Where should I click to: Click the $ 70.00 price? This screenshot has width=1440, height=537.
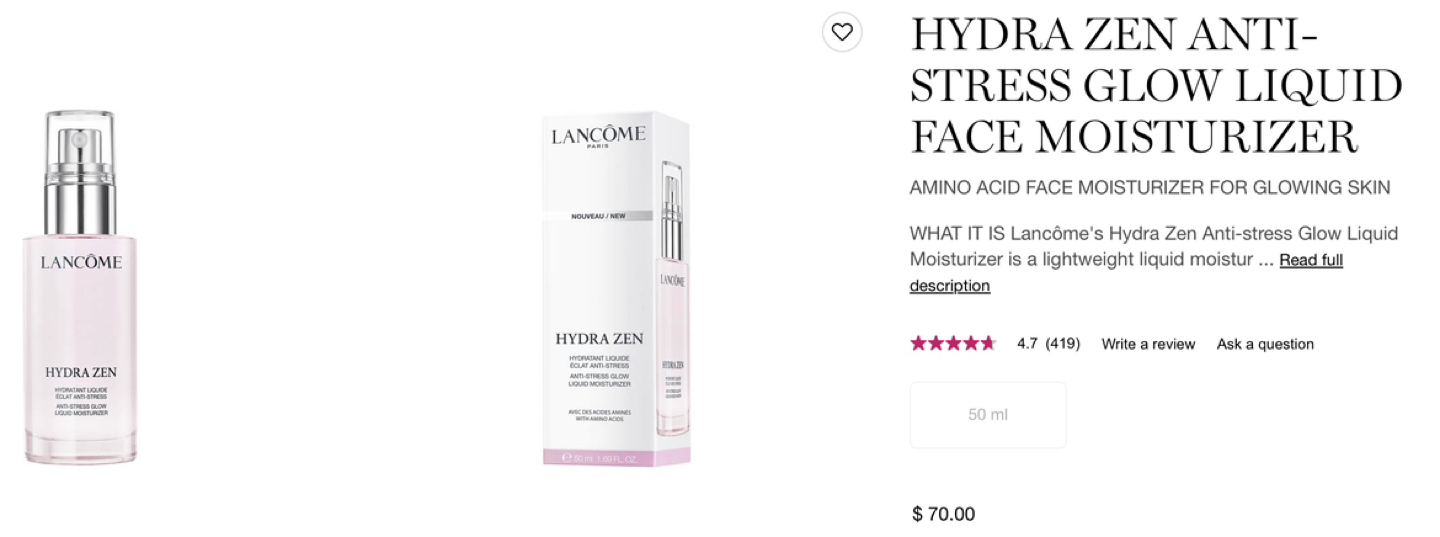click(944, 514)
